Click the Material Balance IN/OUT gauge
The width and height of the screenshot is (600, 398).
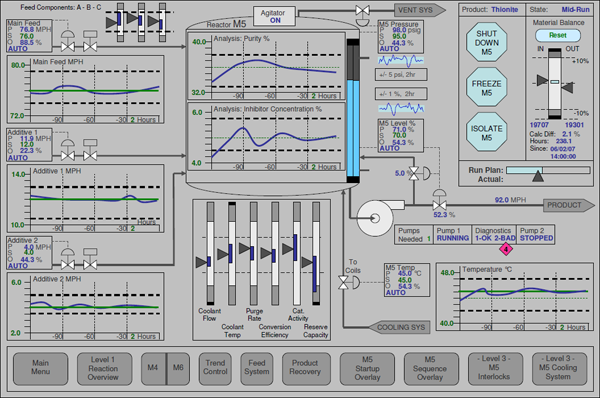554,83
